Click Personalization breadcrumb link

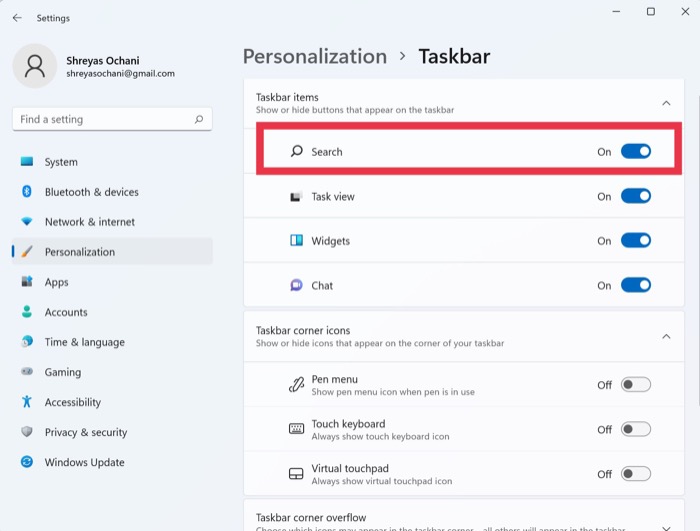point(314,56)
